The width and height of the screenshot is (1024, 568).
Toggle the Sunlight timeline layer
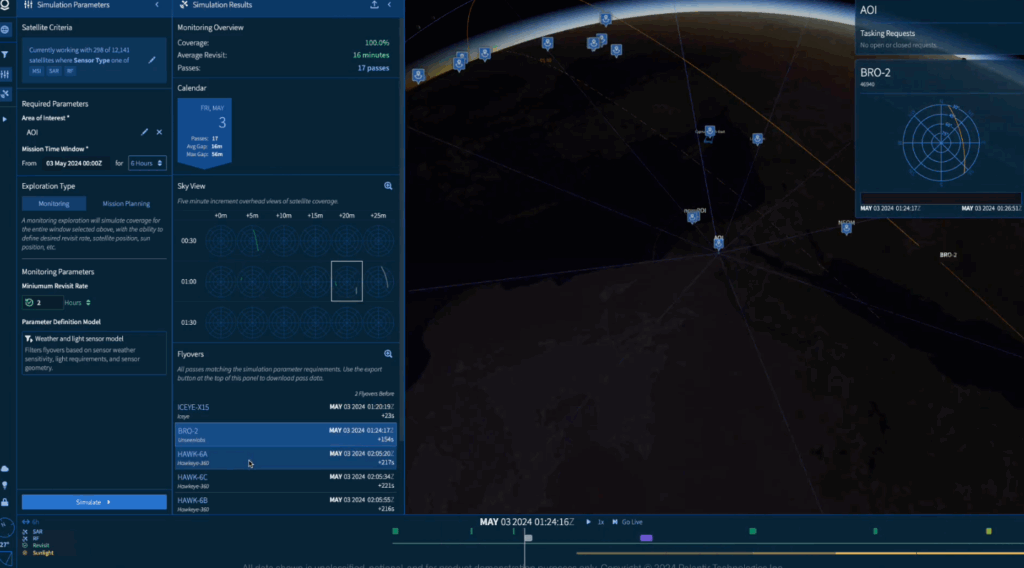(x=39, y=553)
